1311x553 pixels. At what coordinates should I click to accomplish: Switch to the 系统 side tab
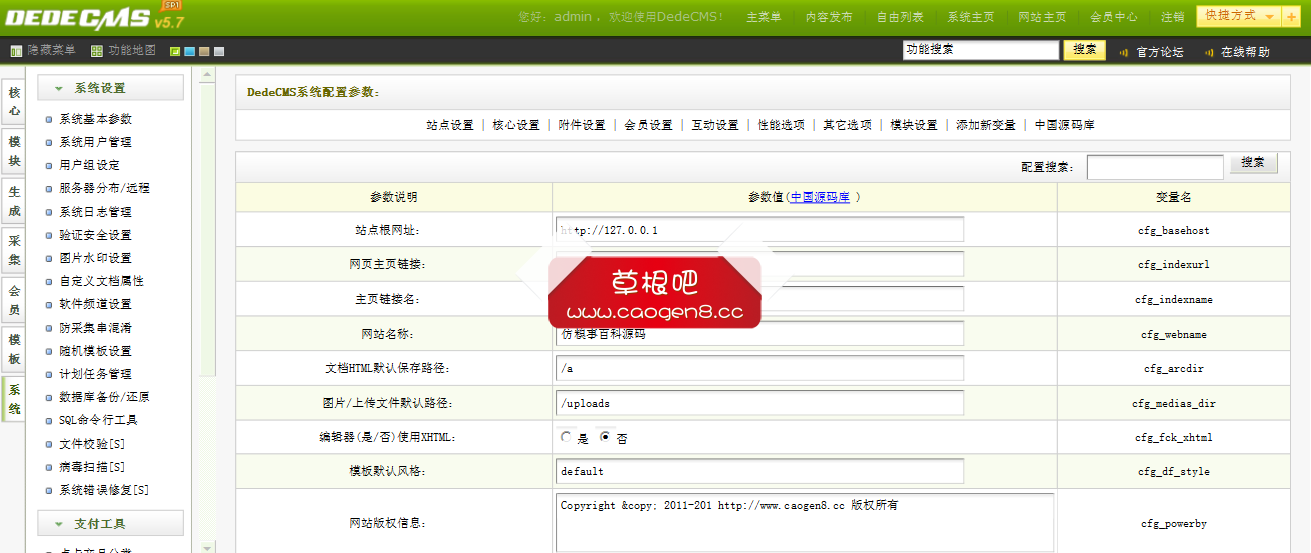(x=14, y=399)
